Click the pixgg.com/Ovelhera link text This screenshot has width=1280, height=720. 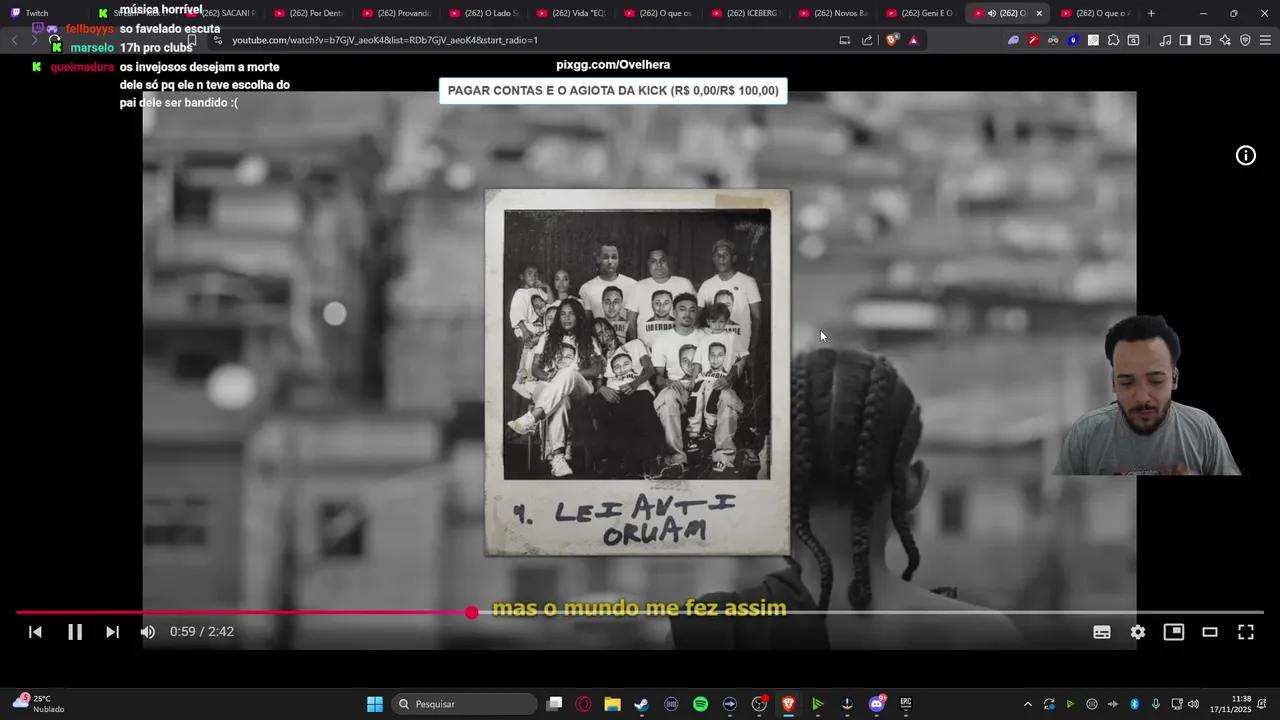pos(613,65)
